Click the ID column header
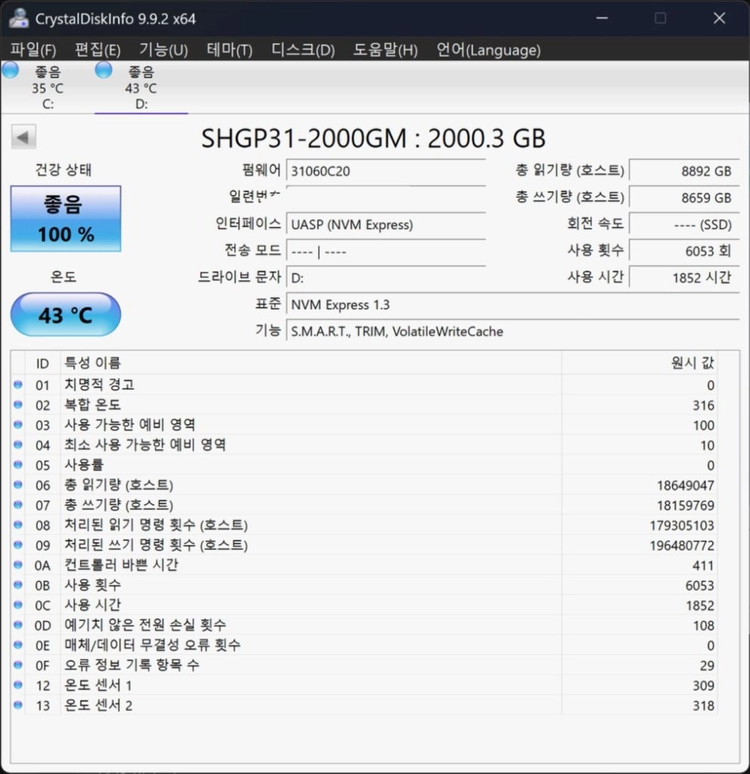This screenshot has width=750, height=774. [42, 363]
